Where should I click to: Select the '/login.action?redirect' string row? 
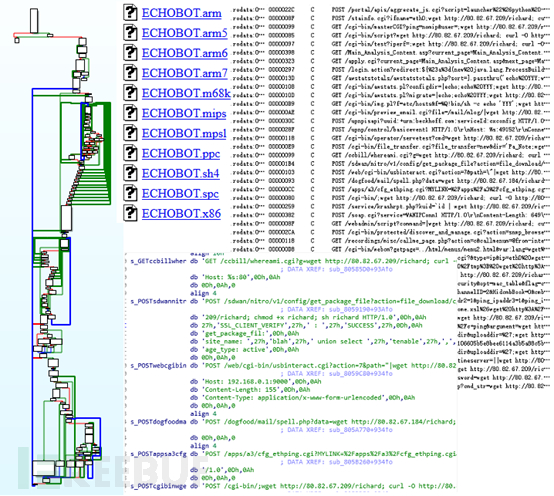click(391, 70)
